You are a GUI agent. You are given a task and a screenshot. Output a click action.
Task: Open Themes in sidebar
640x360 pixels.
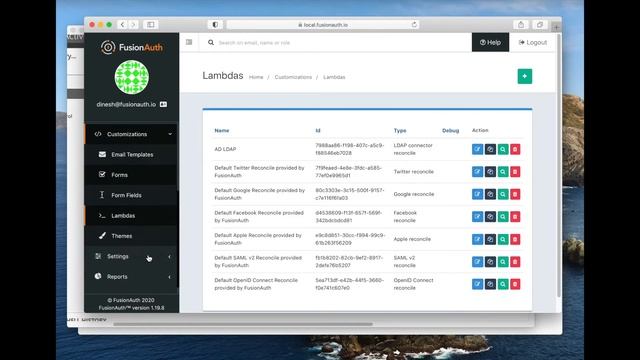[x=131, y=236]
